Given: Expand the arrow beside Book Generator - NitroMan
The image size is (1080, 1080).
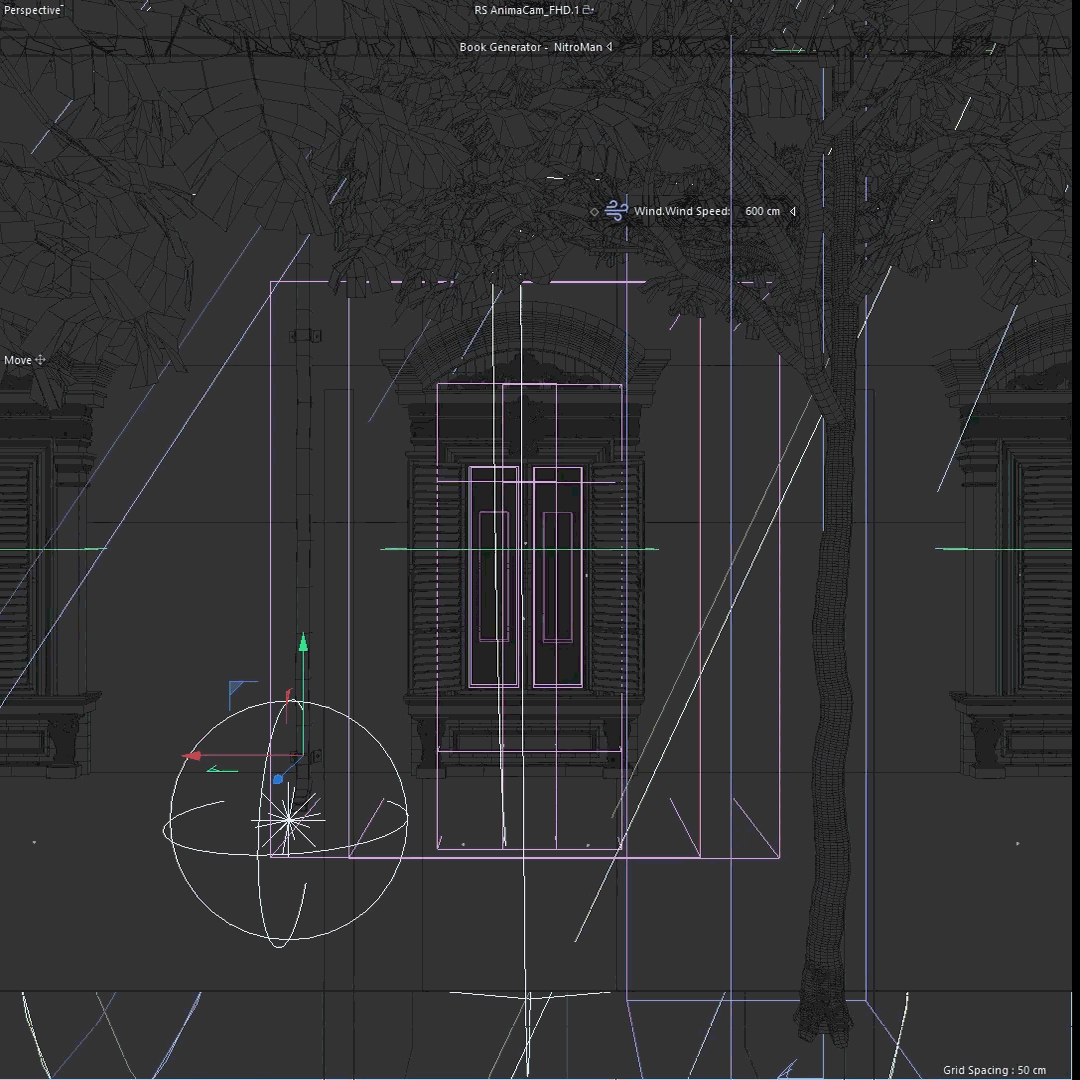Looking at the screenshot, I should pyautogui.click(x=609, y=47).
